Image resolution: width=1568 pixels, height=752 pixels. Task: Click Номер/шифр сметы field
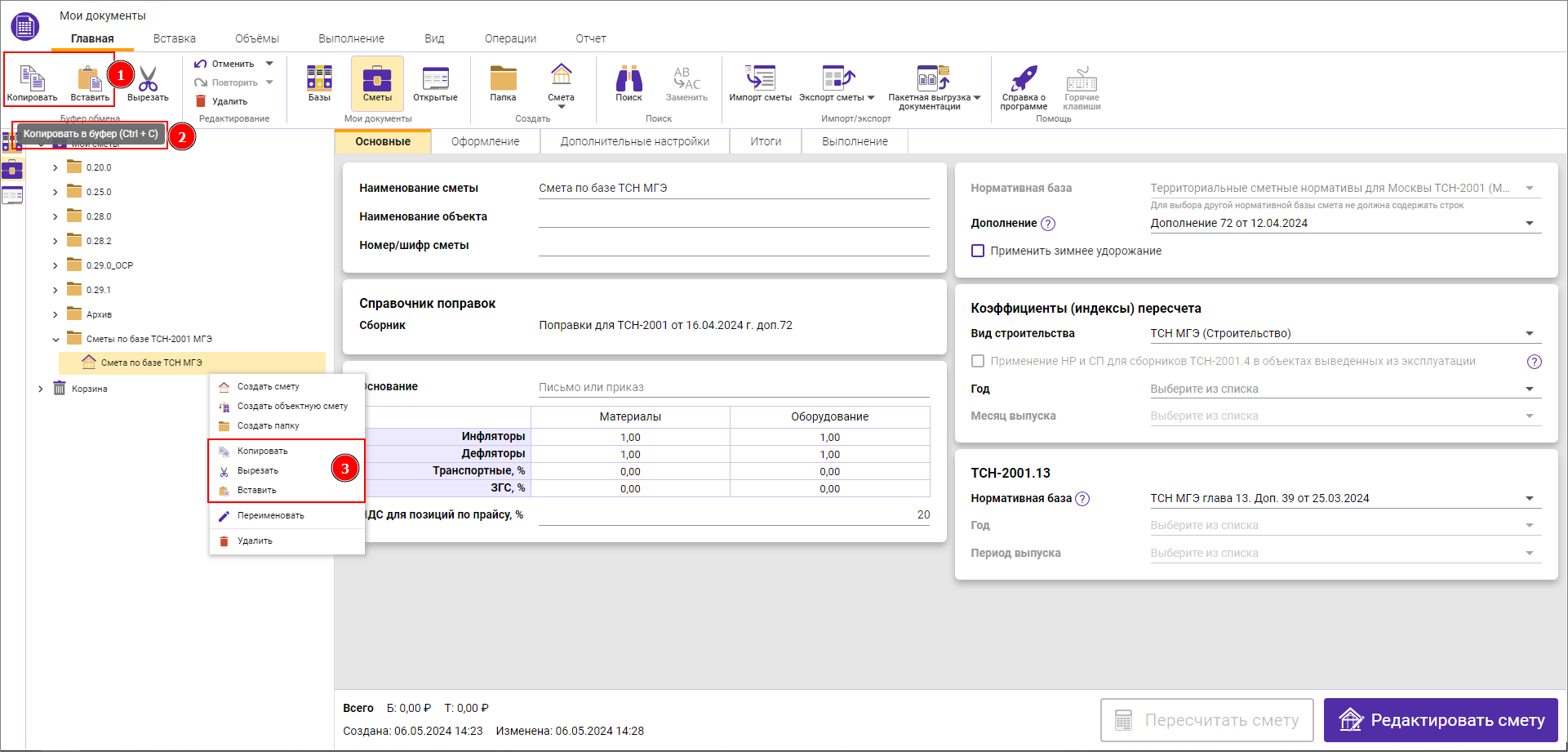pos(734,245)
